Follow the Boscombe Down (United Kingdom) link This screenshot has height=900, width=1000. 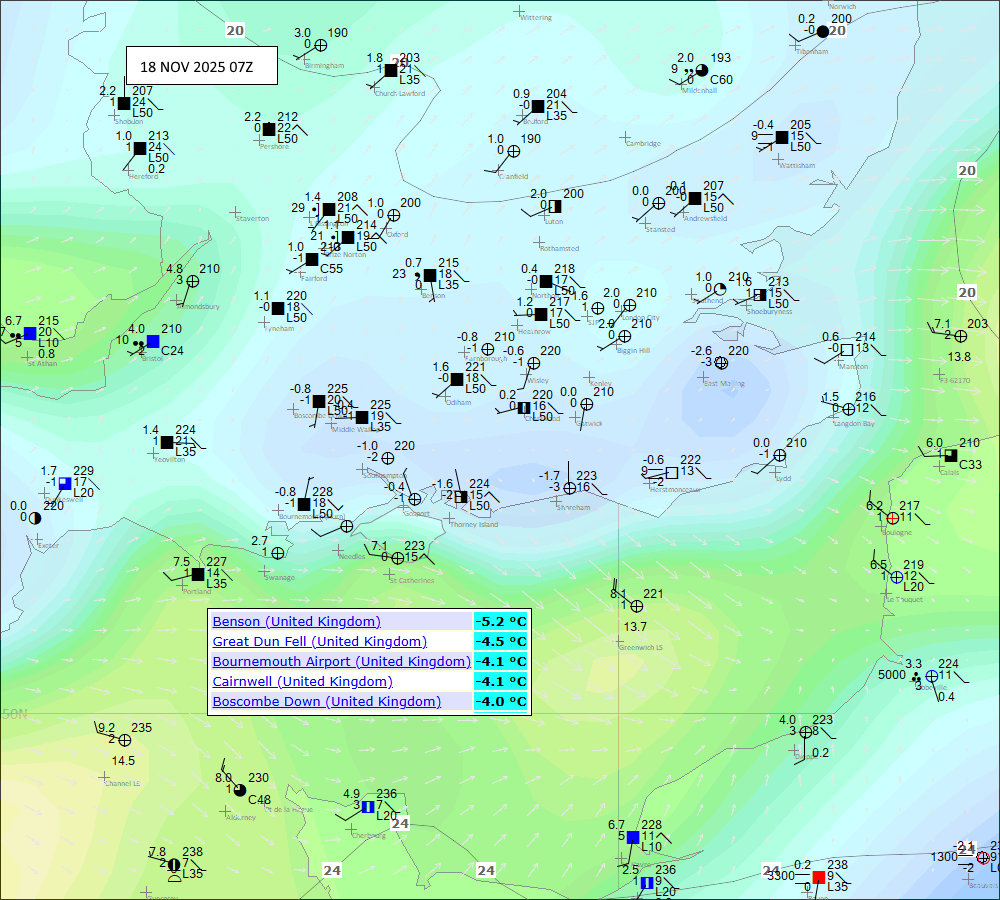[326, 701]
